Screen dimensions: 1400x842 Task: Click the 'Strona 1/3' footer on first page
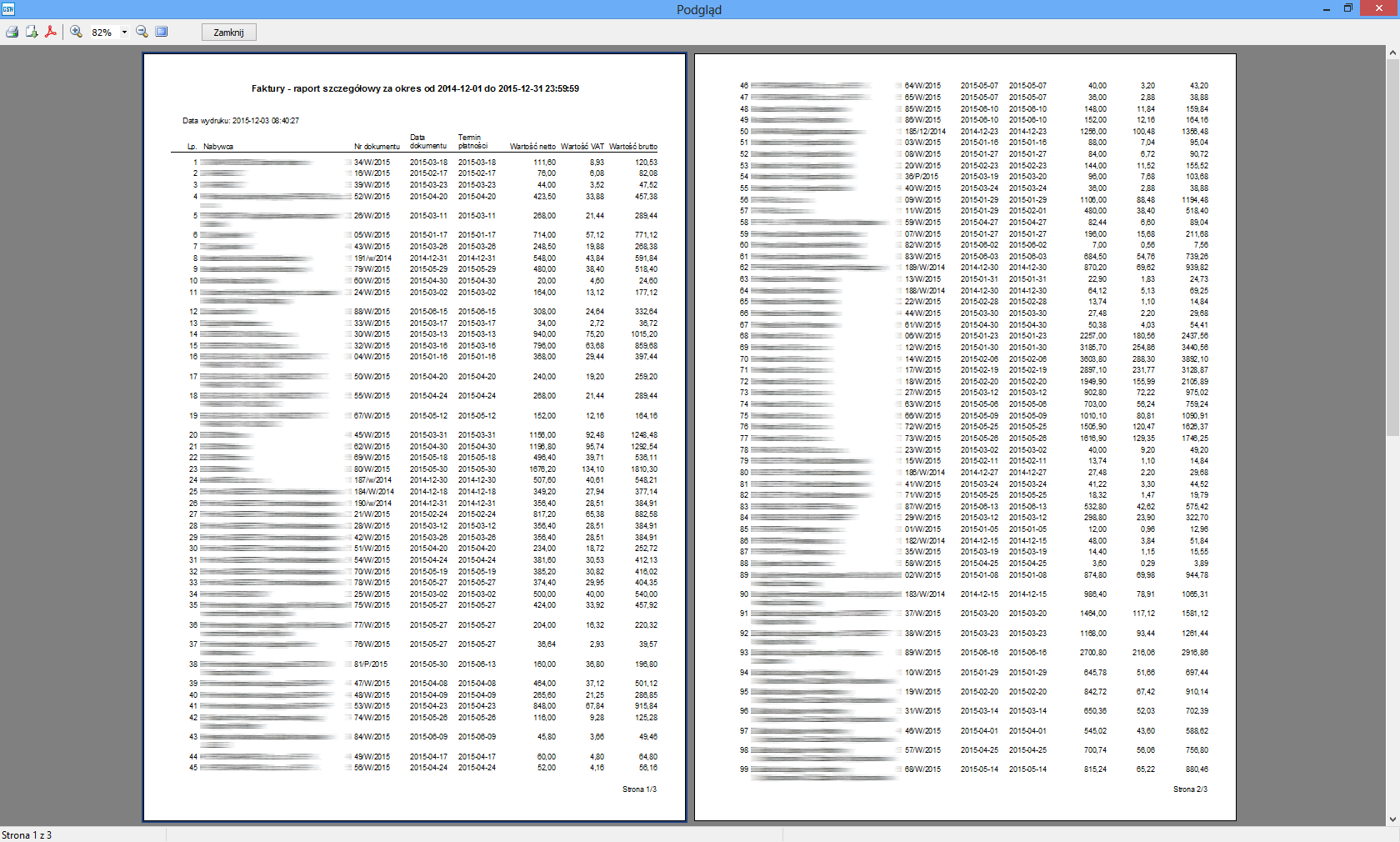point(639,789)
